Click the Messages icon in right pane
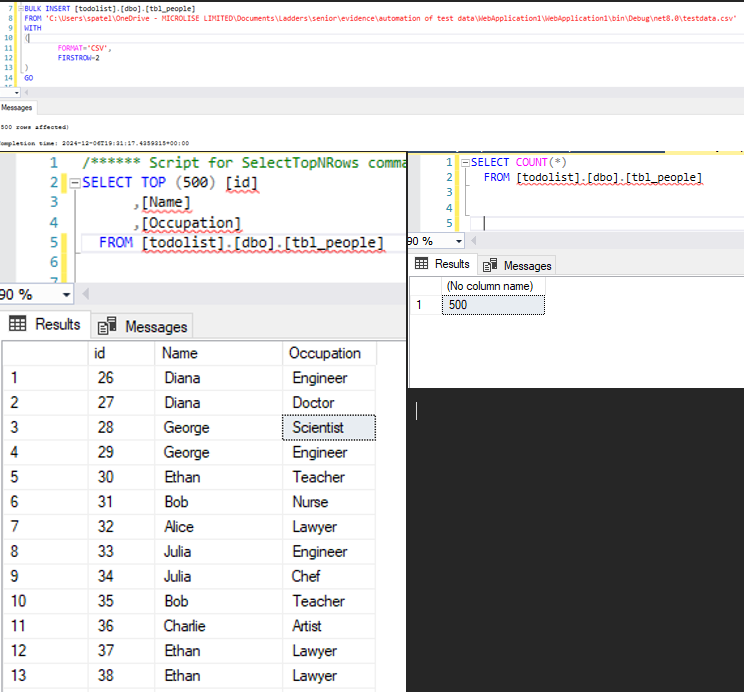Viewport: 744px width, 692px height. pyautogui.click(x=491, y=265)
